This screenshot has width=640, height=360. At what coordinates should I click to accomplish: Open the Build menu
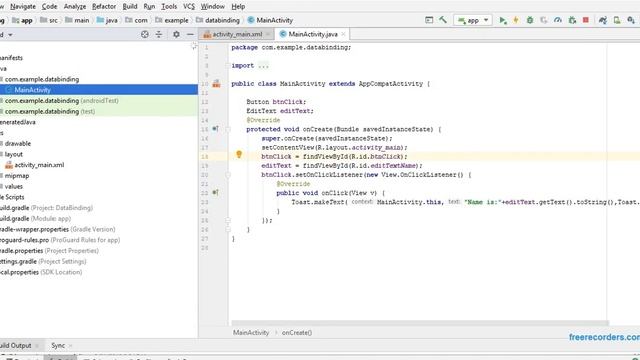click(130, 7)
